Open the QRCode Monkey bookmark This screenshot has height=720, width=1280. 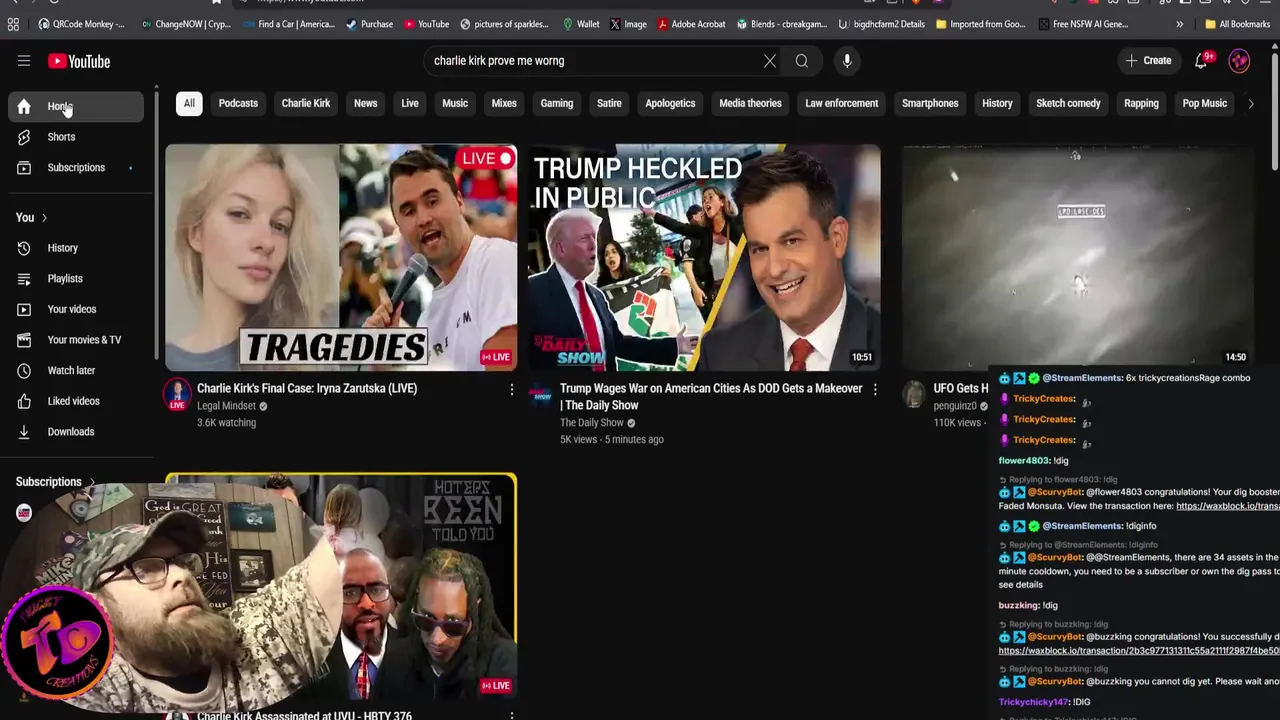click(81, 24)
